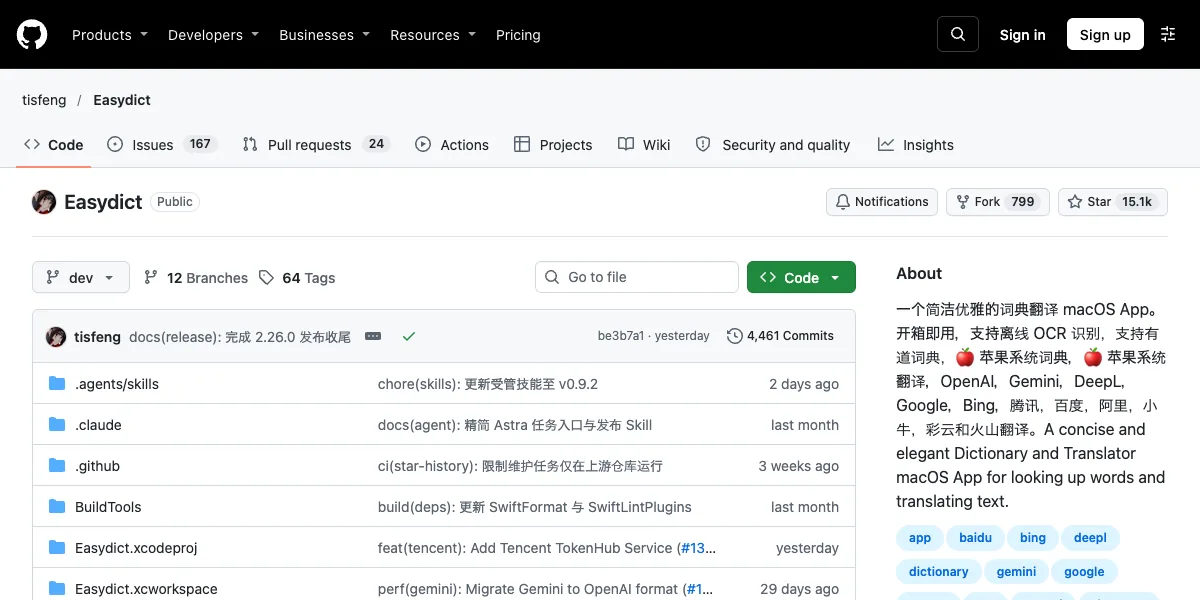Viewport: 1200px width, 600px height.
Task: Open the tisfeng owner link in breadcrumb
Action: pos(44,100)
